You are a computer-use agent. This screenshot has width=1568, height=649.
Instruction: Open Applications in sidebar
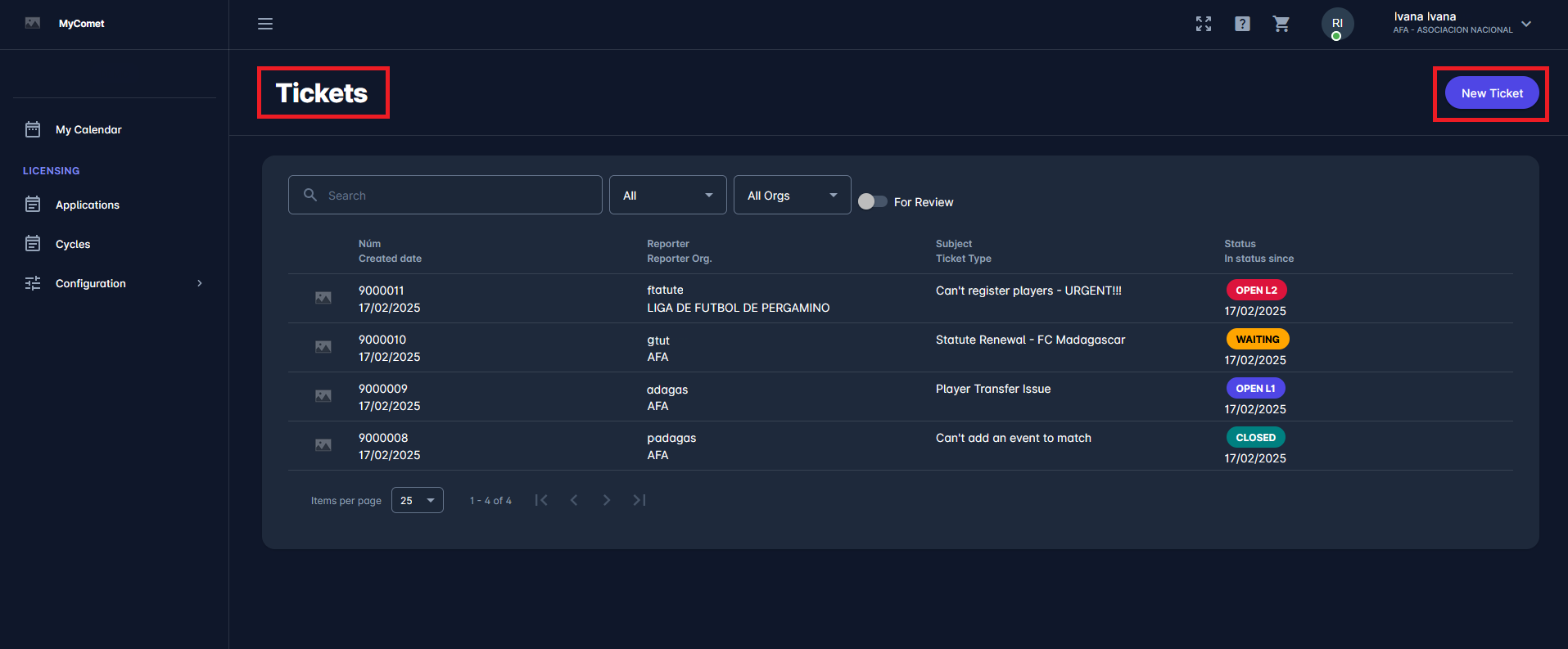88,205
